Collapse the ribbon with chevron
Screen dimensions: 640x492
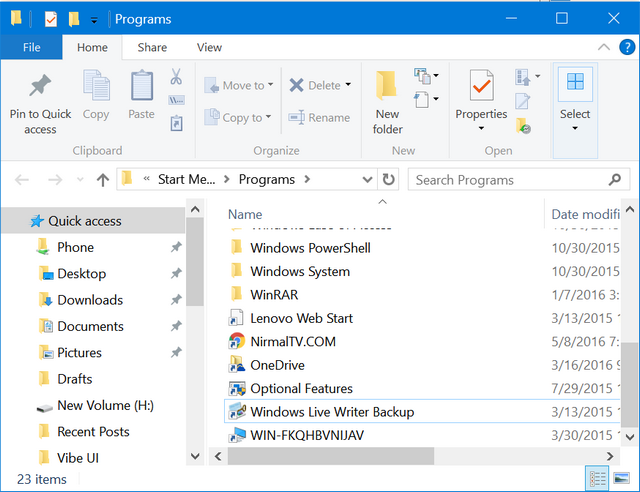point(604,47)
